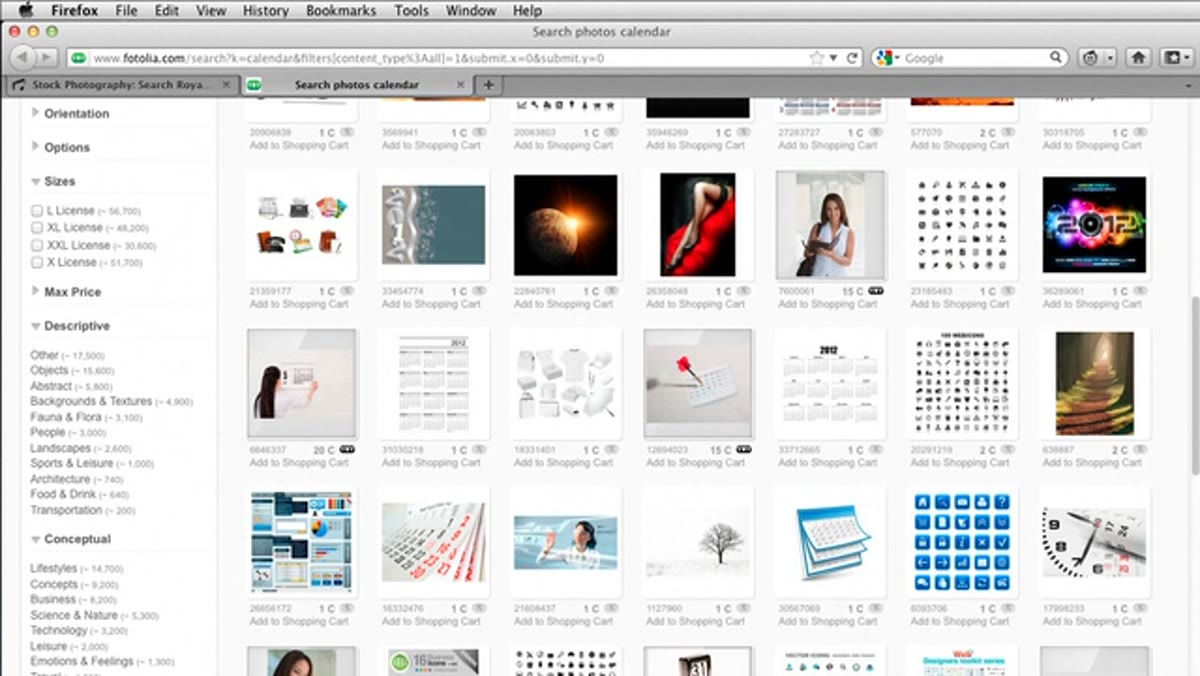Click the search magnifier in the Google box
This screenshot has height=676, width=1200.
coord(1055,58)
